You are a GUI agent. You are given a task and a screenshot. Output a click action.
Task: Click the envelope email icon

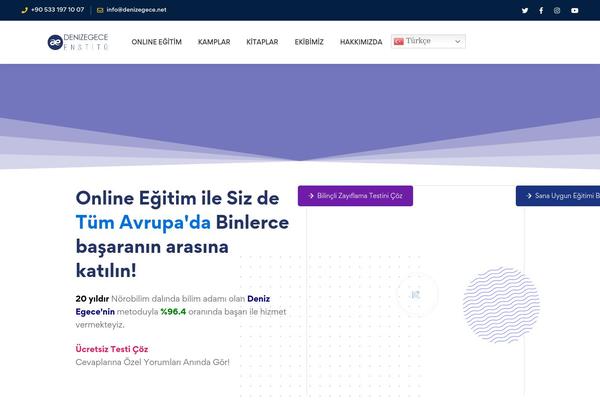click(100, 10)
